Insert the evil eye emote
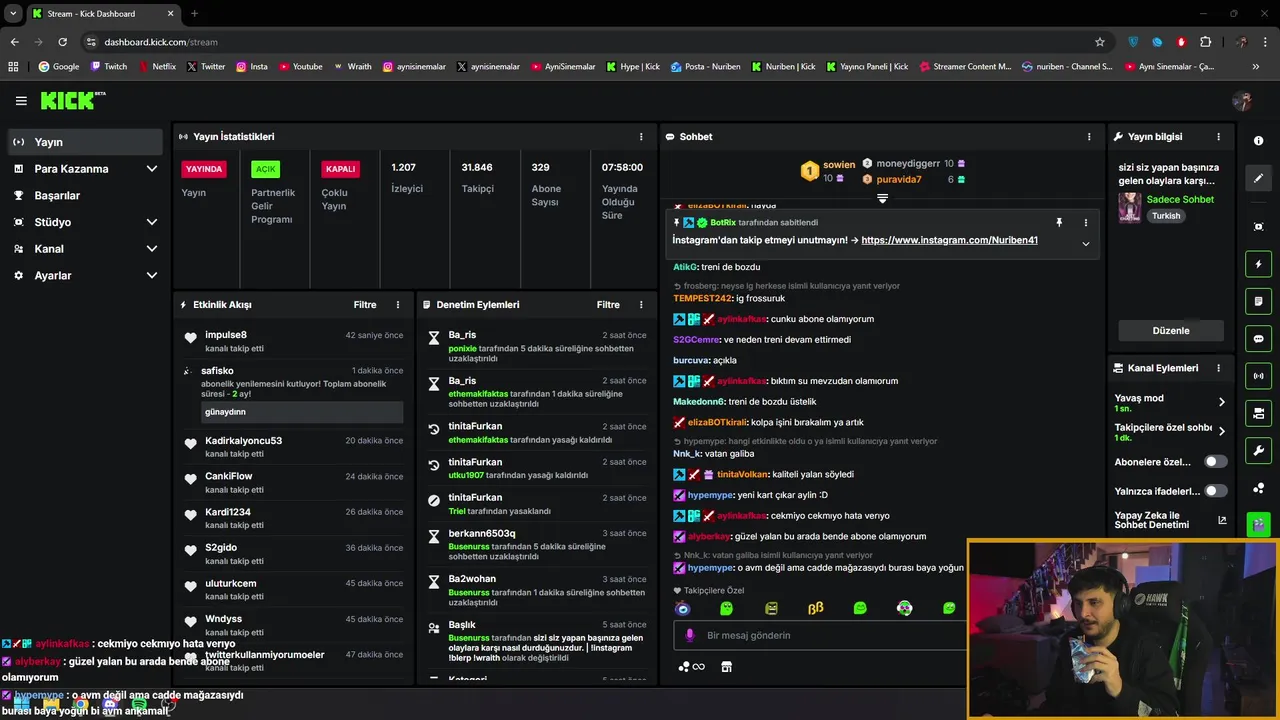Screen dimensions: 1280x720 click(683, 608)
